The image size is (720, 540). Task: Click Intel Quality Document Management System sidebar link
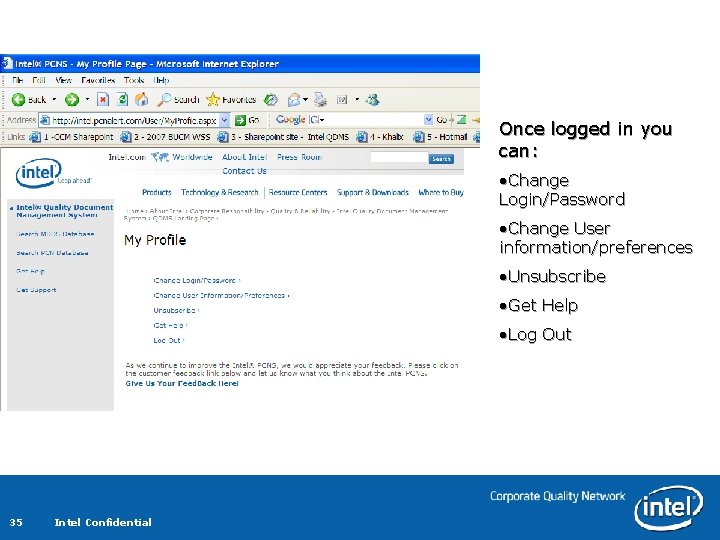point(64,211)
